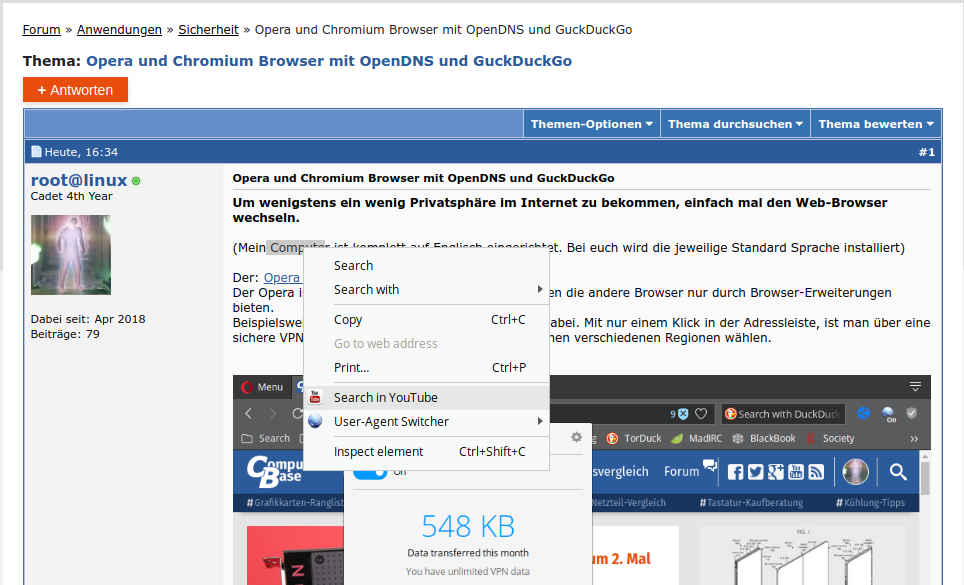964x585 pixels.
Task: Expand the User-Agent Switcher submenu
Action: tap(427, 422)
